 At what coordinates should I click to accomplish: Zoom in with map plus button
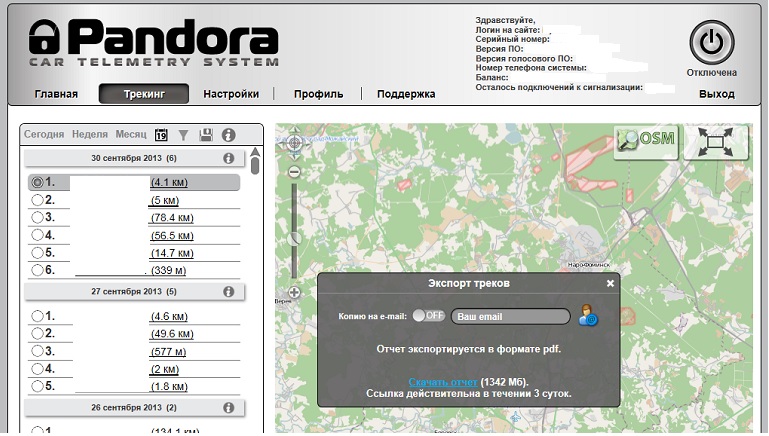point(294,292)
